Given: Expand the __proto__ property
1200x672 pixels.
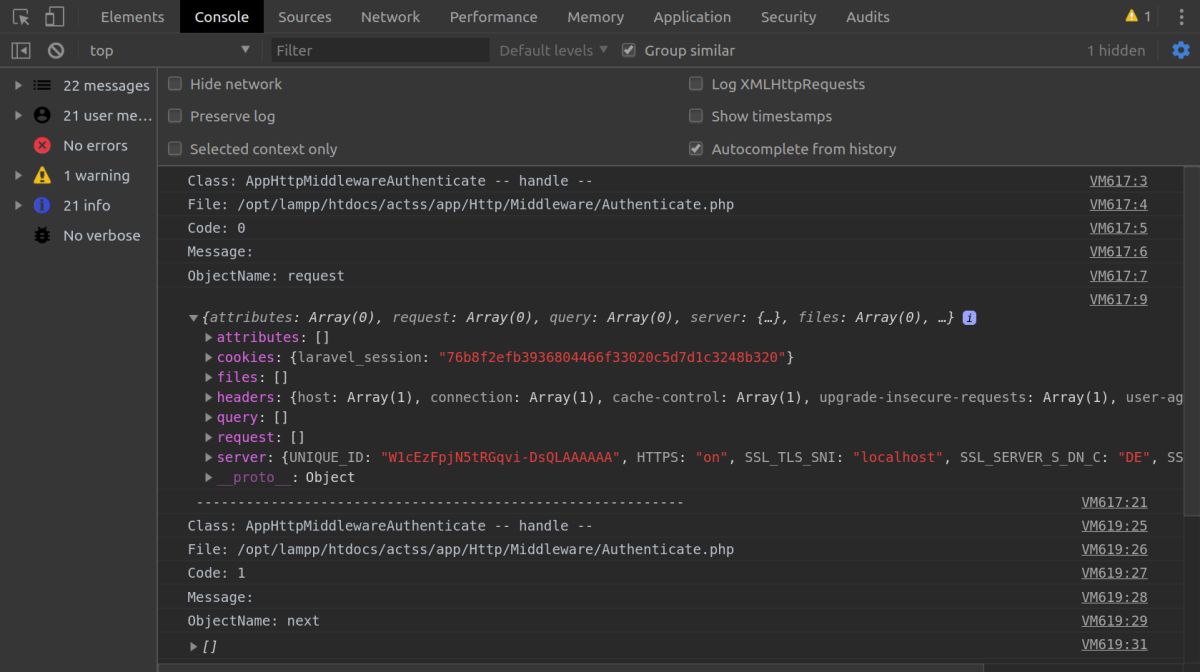Looking at the screenshot, I should click(x=209, y=477).
